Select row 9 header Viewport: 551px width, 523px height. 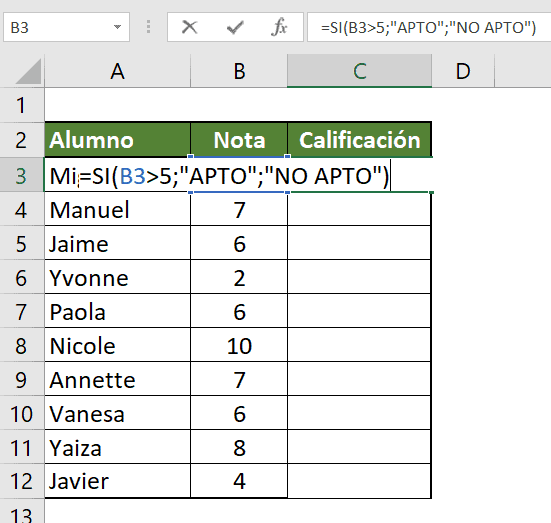click(22, 380)
